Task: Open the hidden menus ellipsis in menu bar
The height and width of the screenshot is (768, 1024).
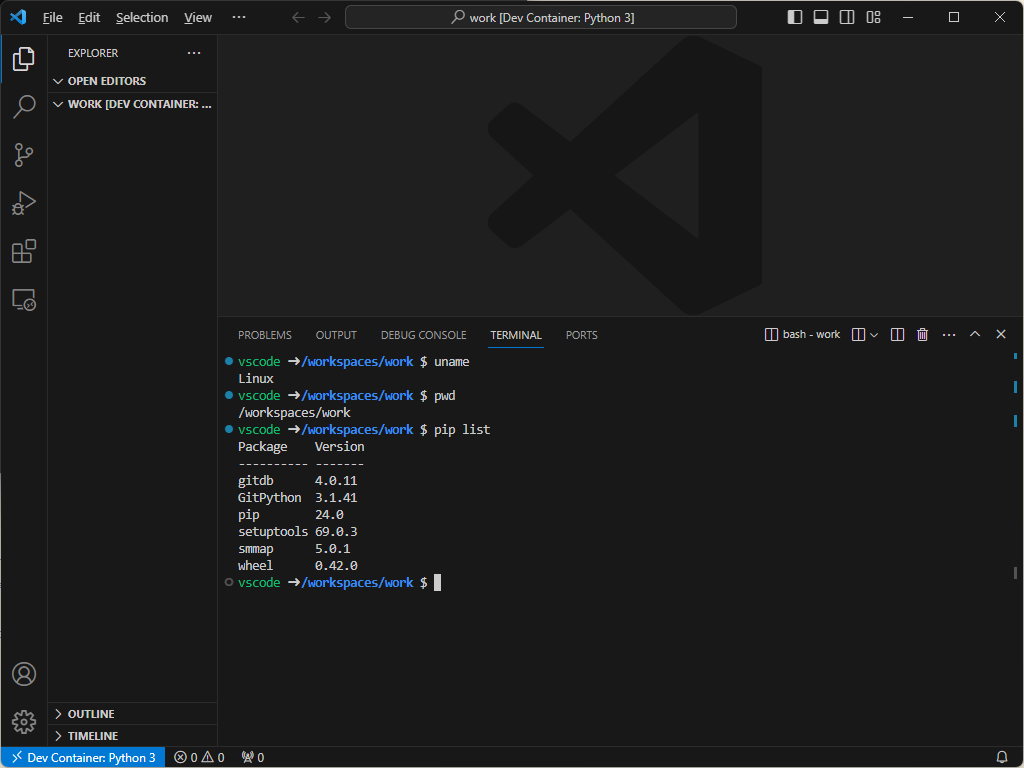Action: click(x=239, y=17)
